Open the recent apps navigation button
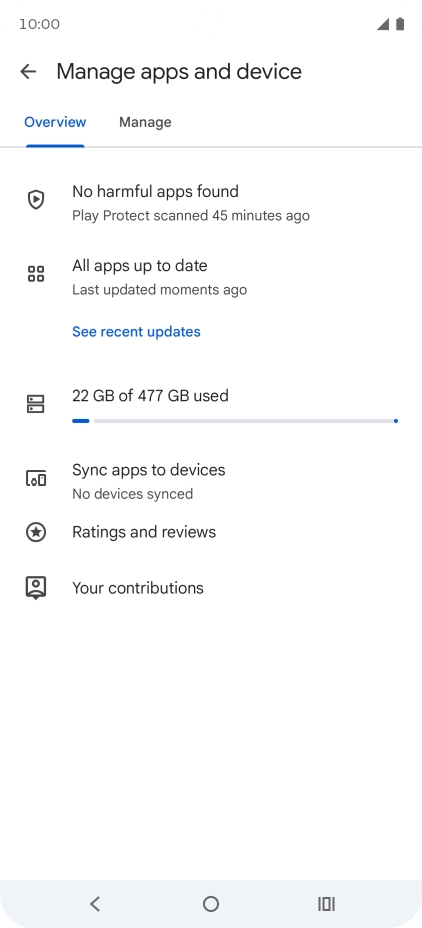The height and width of the screenshot is (928, 422). click(327, 904)
